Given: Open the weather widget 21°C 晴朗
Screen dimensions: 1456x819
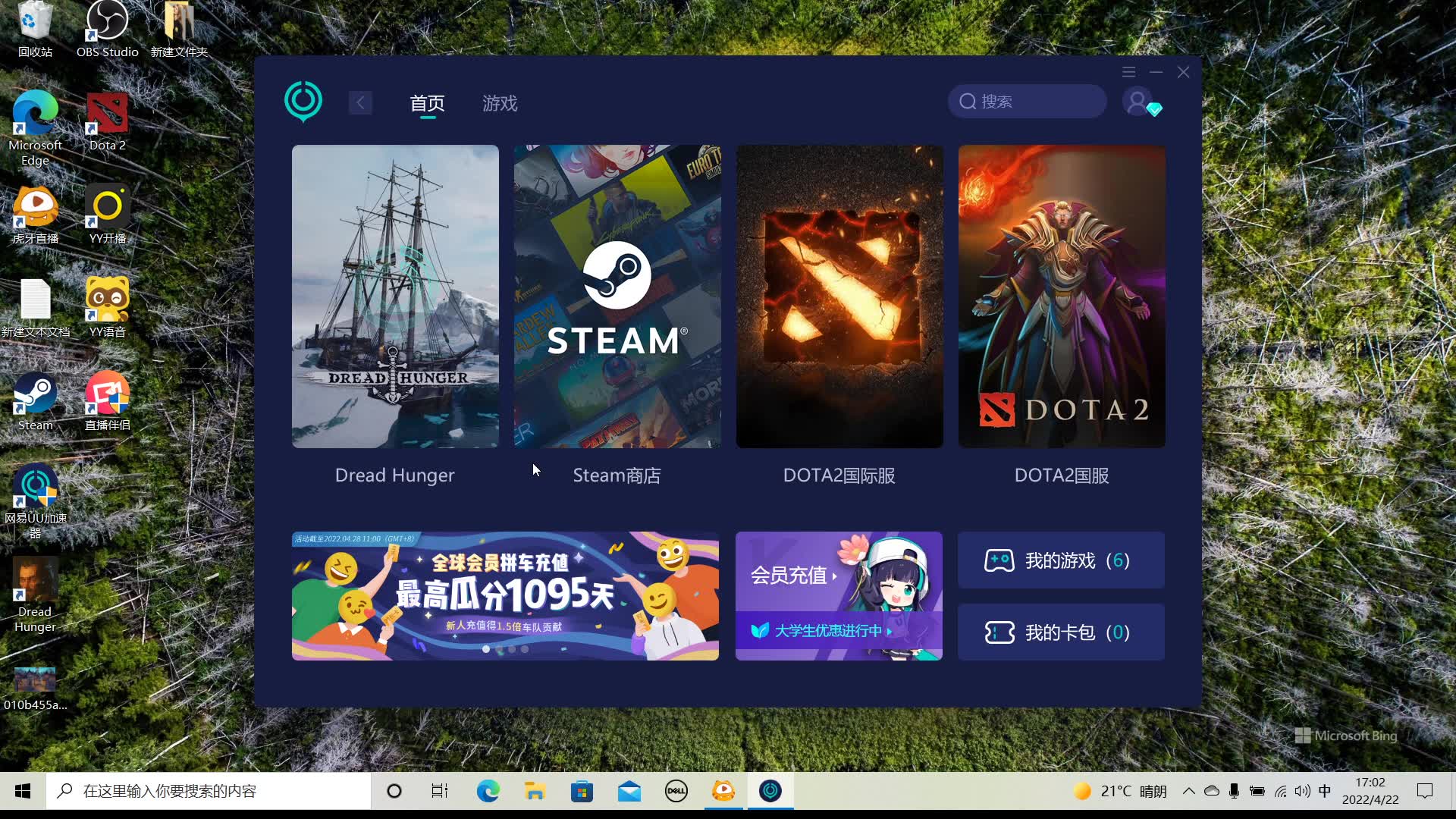Looking at the screenshot, I should point(1119,791).
